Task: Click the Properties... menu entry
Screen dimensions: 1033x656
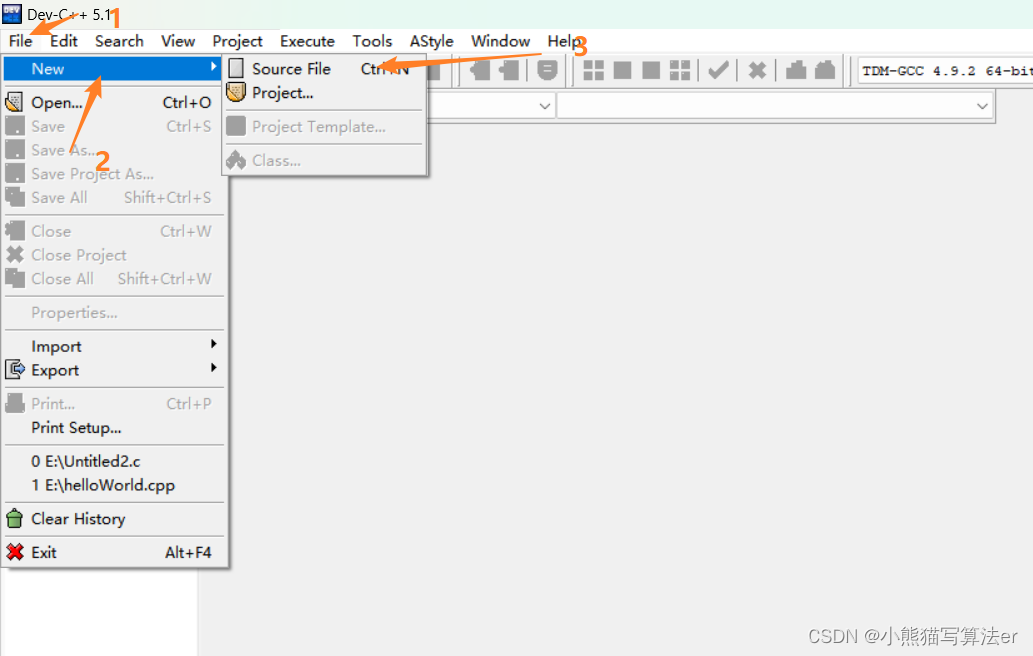Action: click(114, 312)
